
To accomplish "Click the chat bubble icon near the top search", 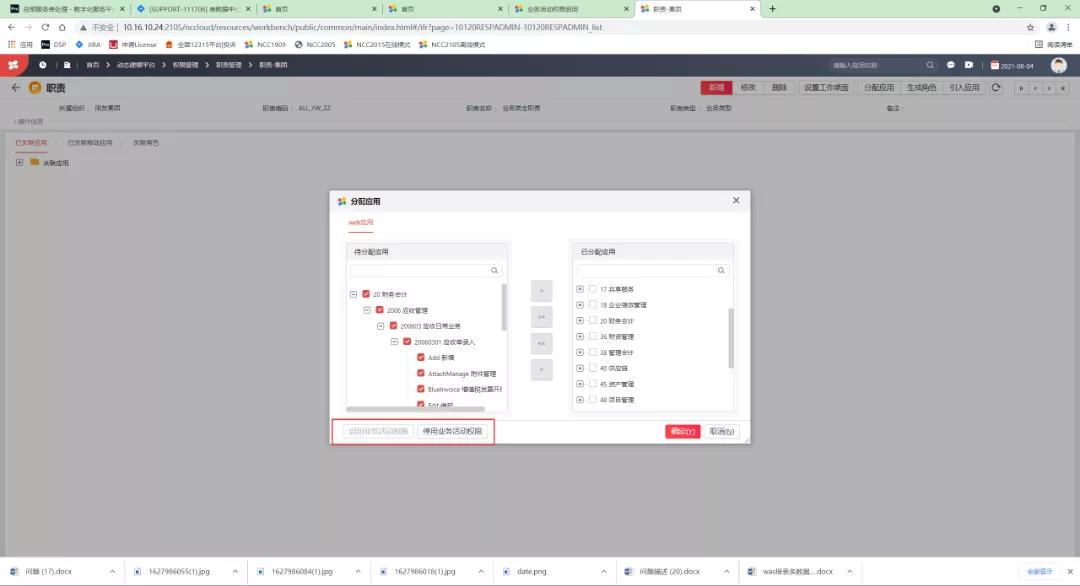I will 949,65.
